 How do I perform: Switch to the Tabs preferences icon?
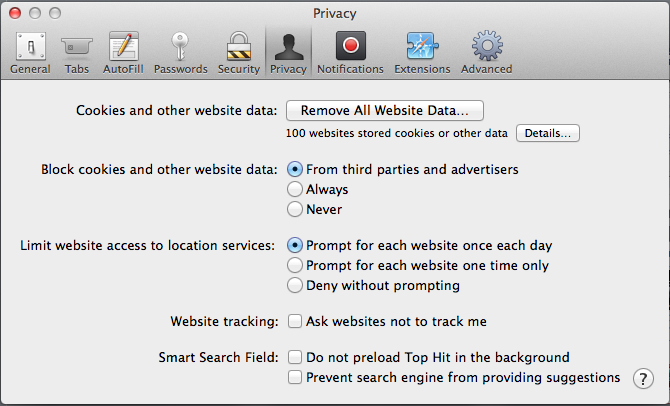pyautogui.click(x=76, y=52)
